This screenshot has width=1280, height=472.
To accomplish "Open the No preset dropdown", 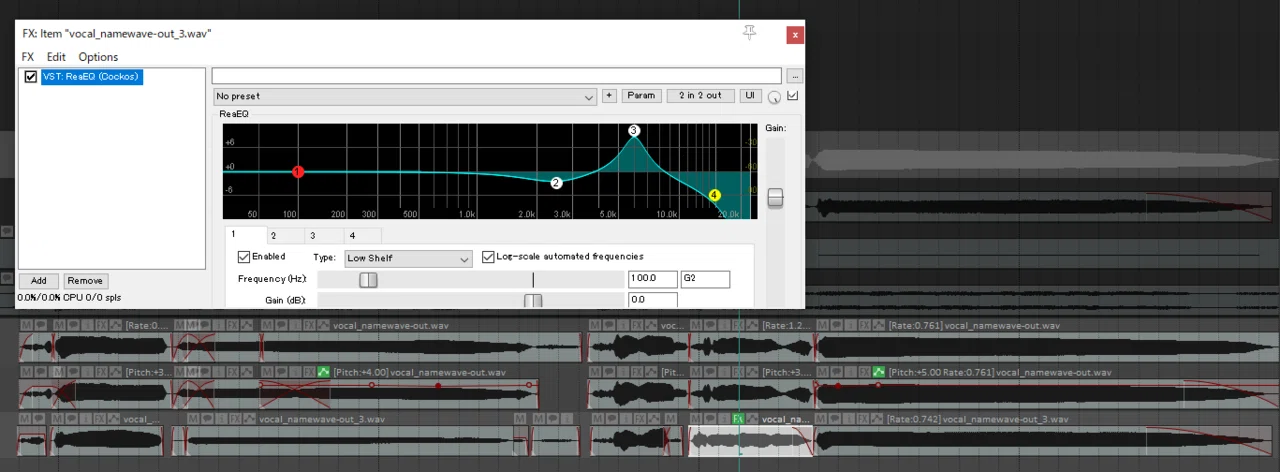I will (405, 96).
